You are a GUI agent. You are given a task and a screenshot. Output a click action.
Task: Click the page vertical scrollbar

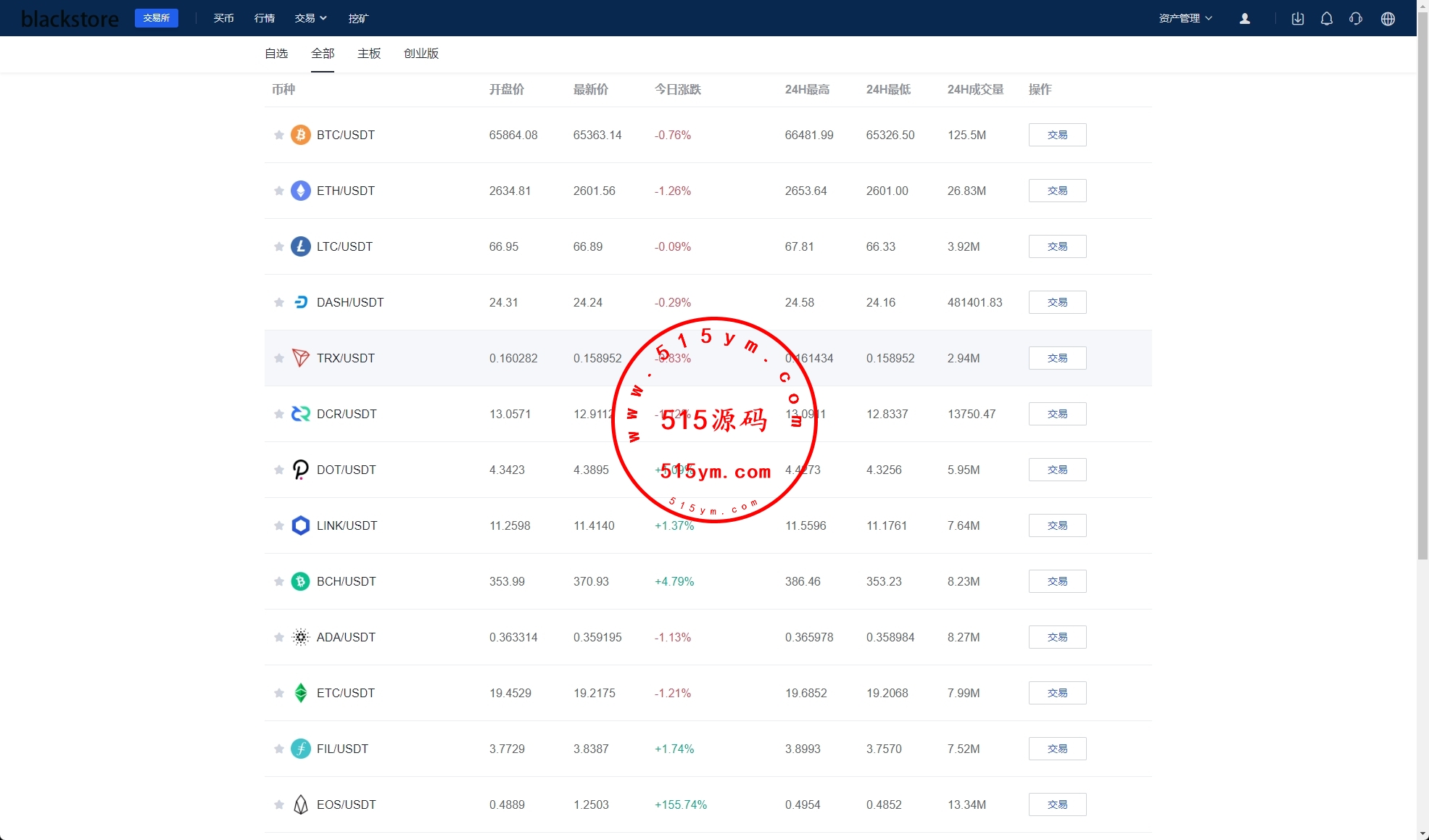point(1422,290)
